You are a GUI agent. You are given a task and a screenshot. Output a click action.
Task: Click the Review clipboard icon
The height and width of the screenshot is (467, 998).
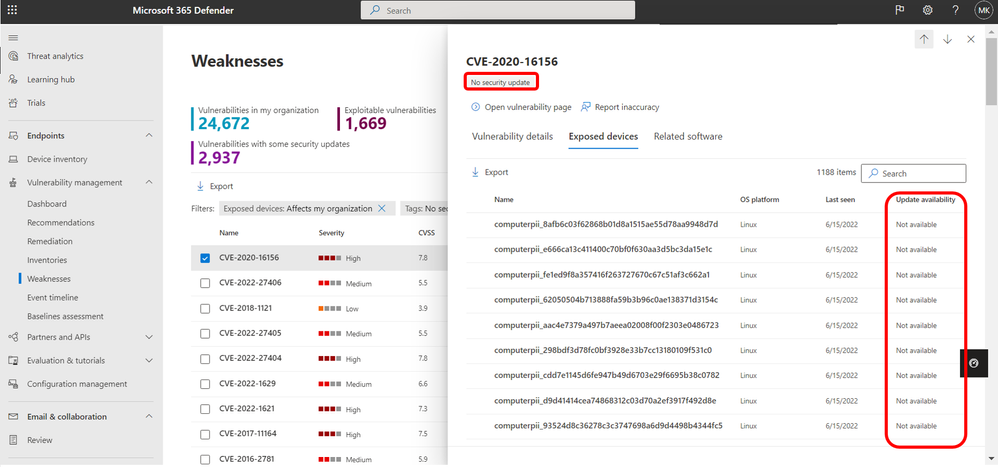[x=13, y=440]
